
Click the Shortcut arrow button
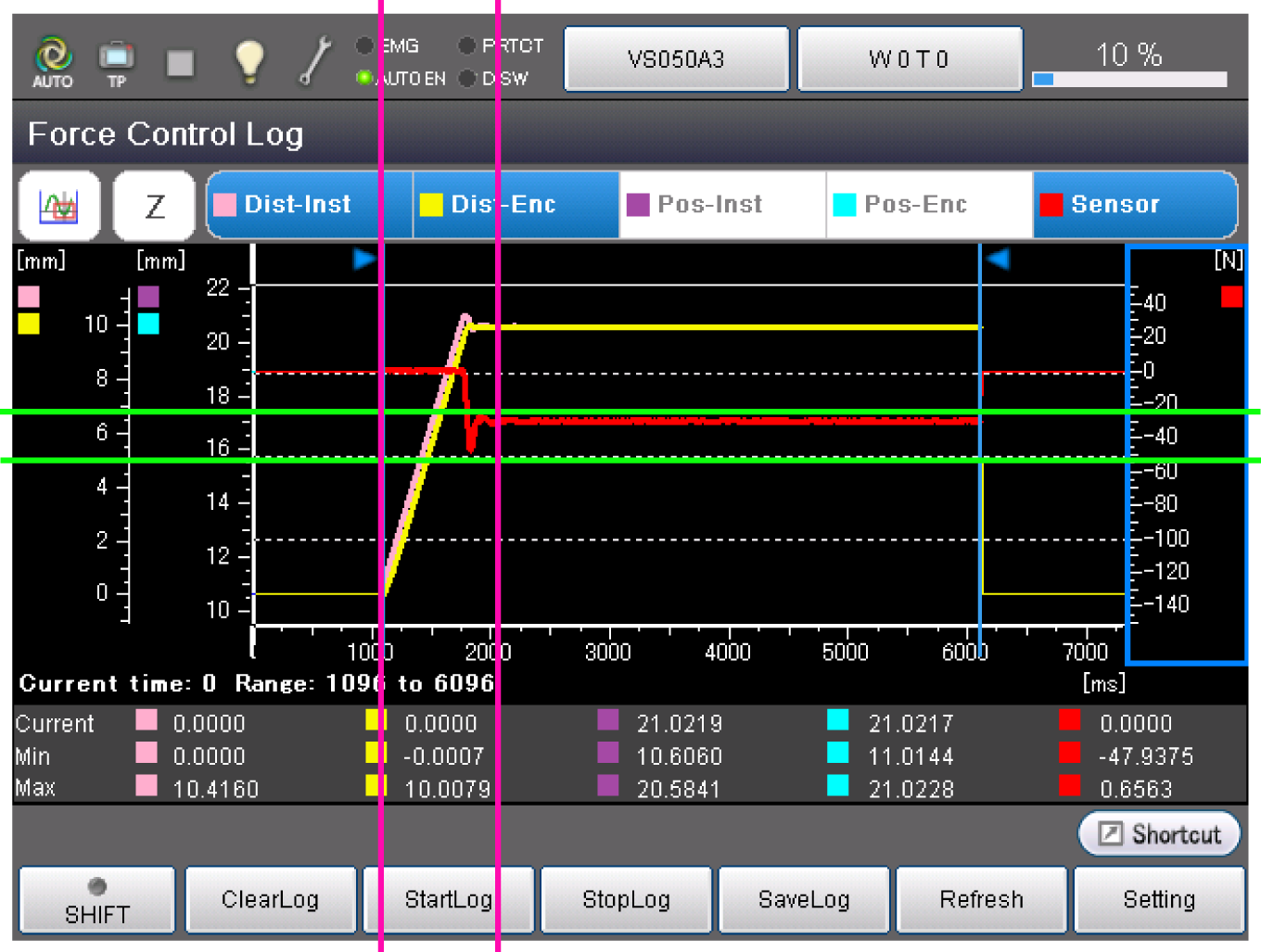click(x=1159, y=833)
